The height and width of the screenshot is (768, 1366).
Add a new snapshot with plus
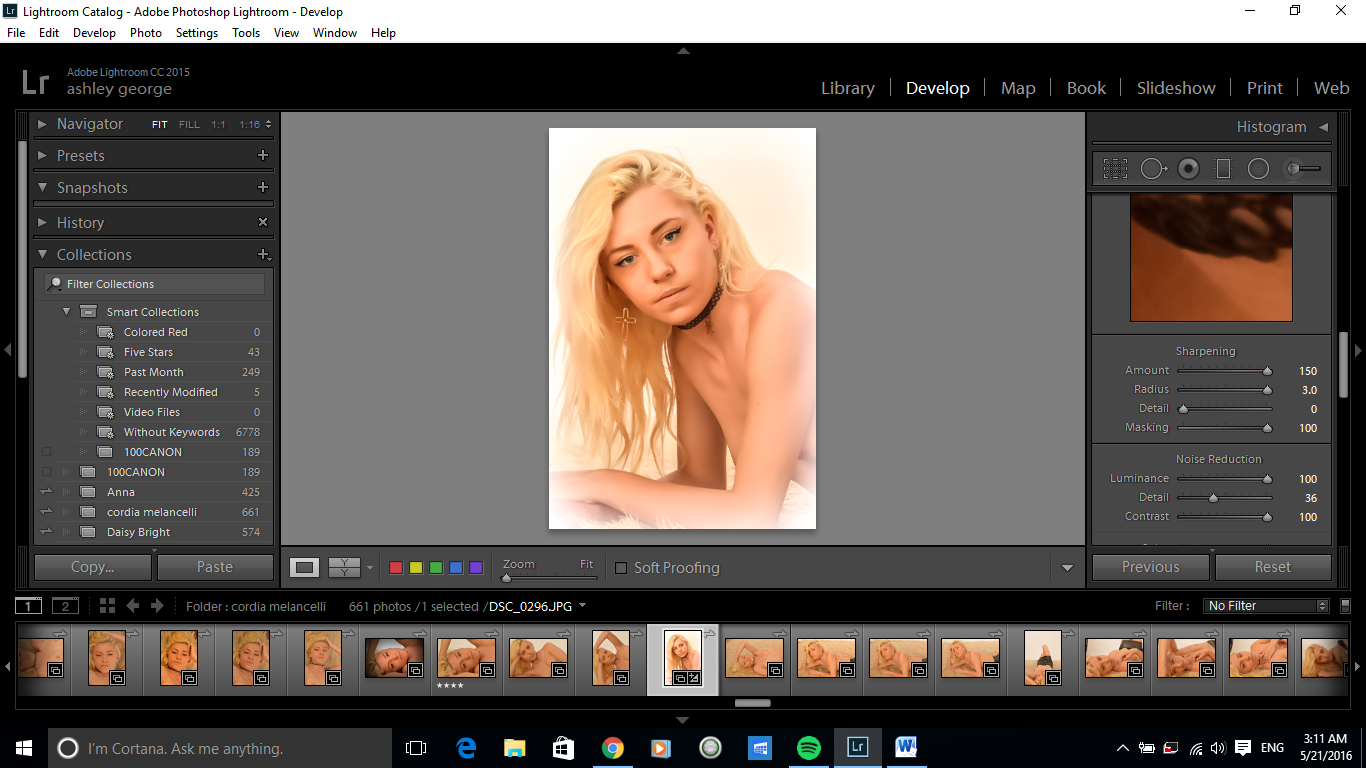(263, 187)
